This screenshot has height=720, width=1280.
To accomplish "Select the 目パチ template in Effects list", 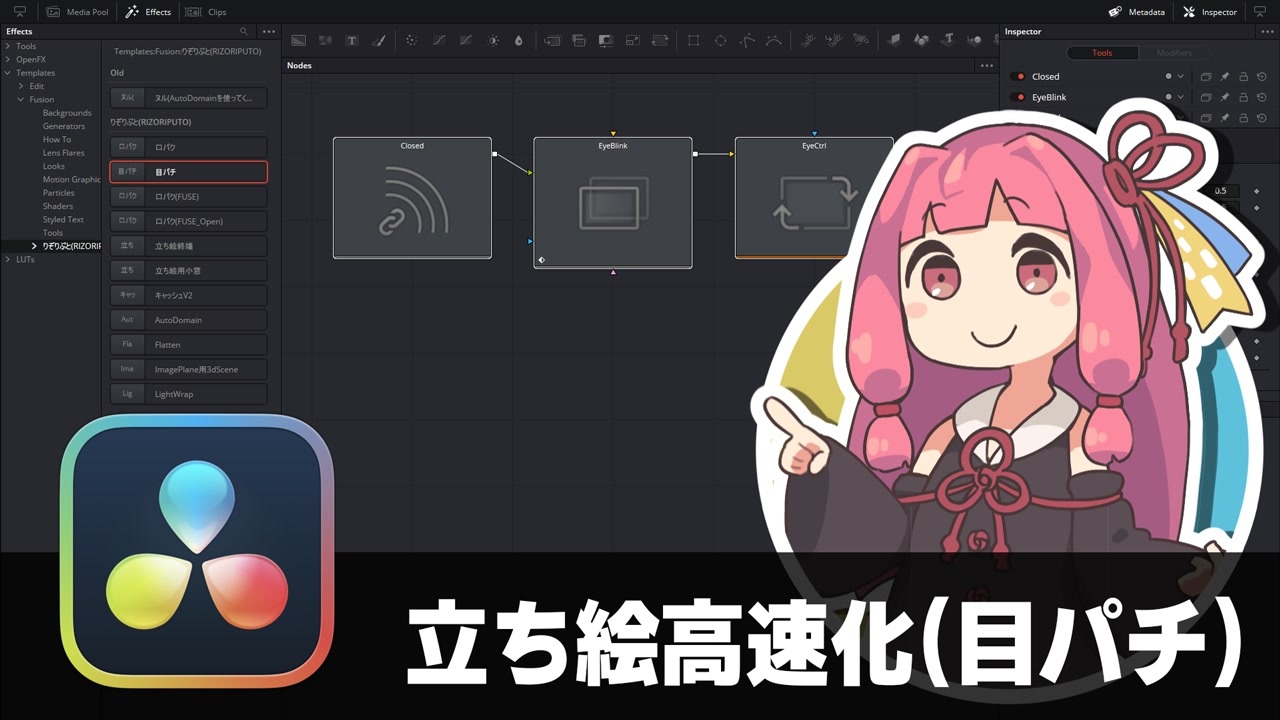I will (x=188, y=172).
